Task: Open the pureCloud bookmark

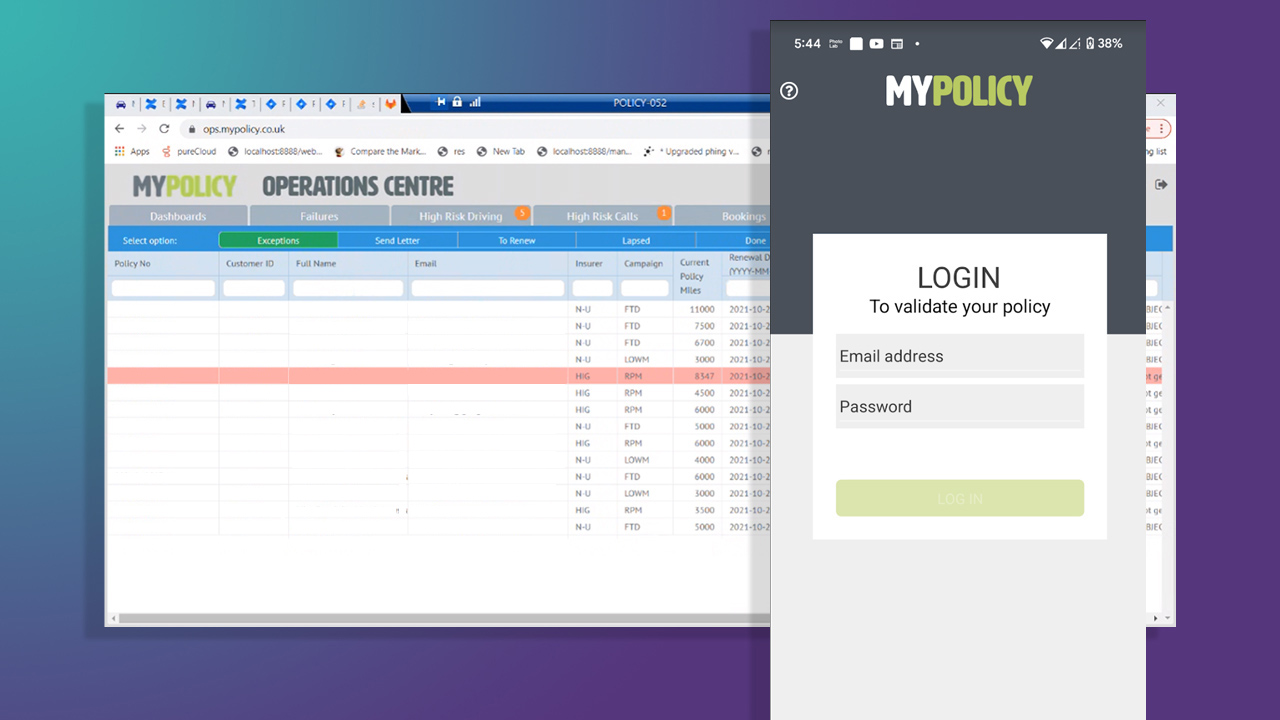Action: 189,152
